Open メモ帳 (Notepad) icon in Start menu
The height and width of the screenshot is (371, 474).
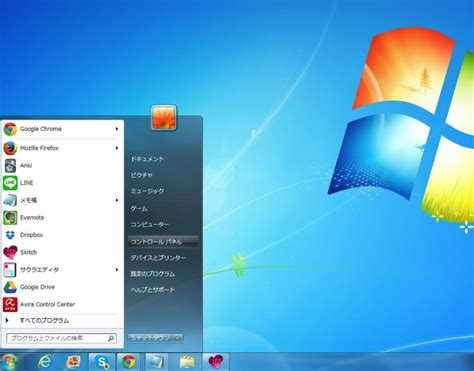coord(10,200)
